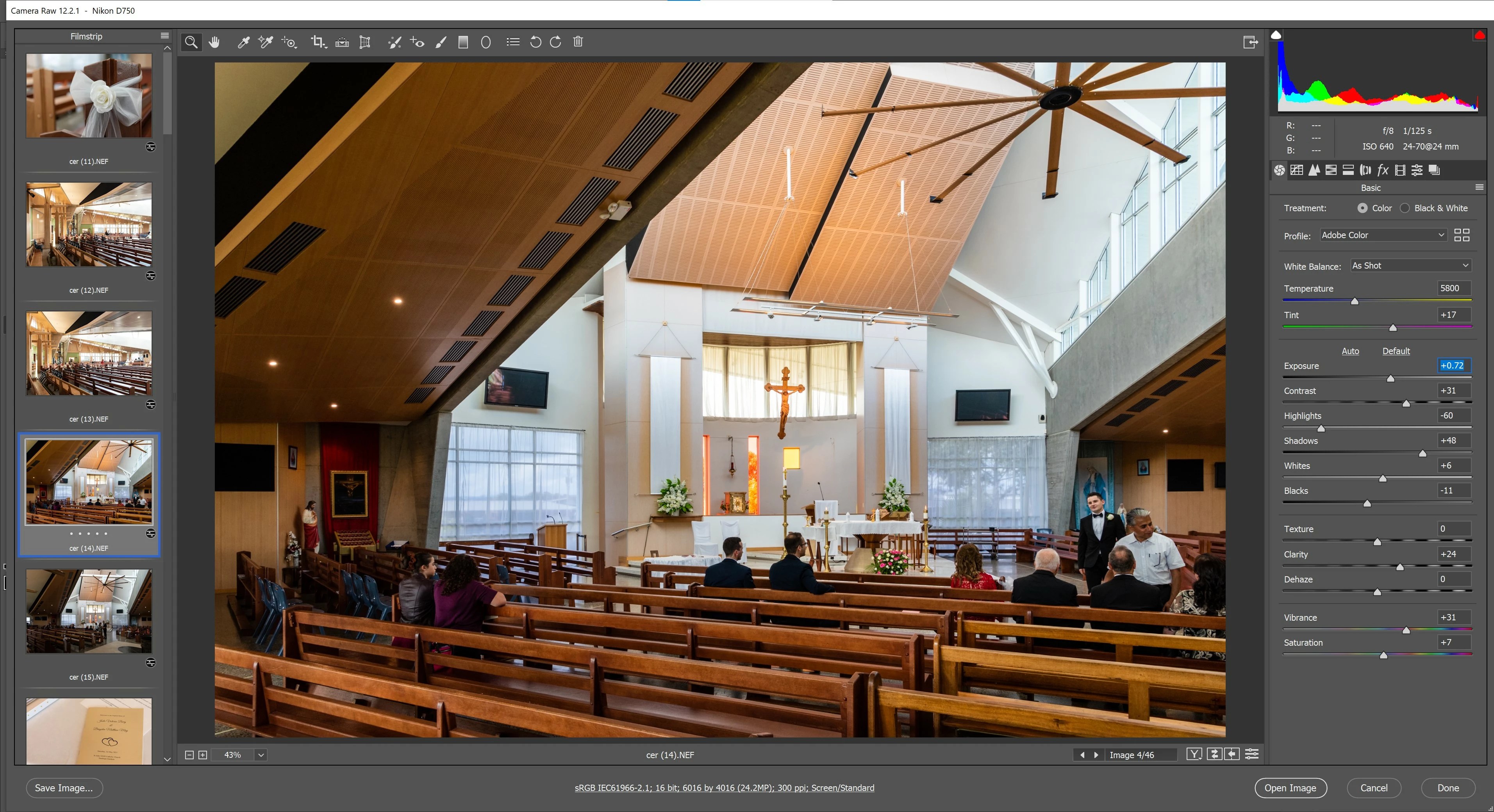This screenshot has width=1494, height=812.
Task: Open the zoom level 43% dropdown
Action: click(x=261, y=755)
